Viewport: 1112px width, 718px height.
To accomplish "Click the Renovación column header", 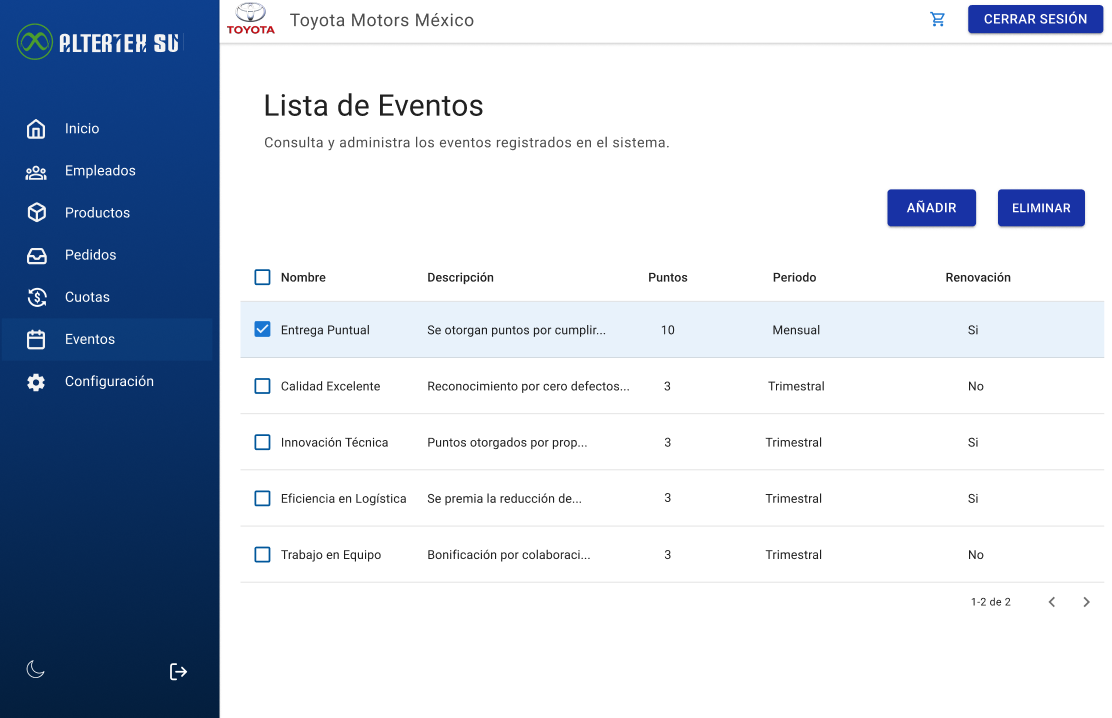I will pyautogui.click(x=978, y=277).
